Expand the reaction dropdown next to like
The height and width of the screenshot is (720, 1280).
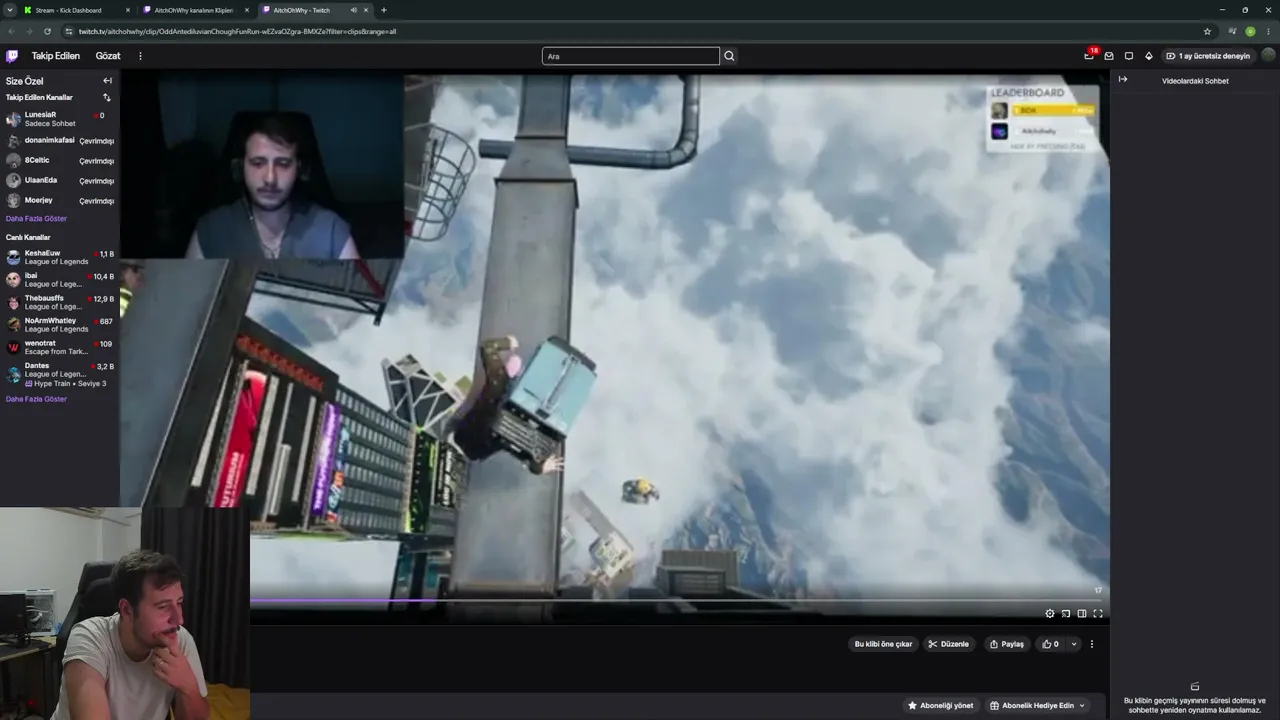[x=1074, y=644]
